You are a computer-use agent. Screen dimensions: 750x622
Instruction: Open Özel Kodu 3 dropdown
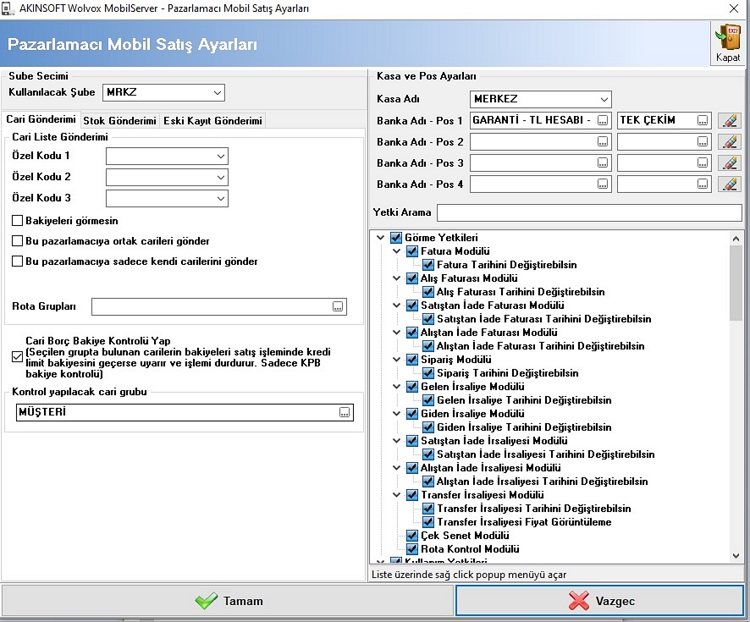(x=221, y=198)
